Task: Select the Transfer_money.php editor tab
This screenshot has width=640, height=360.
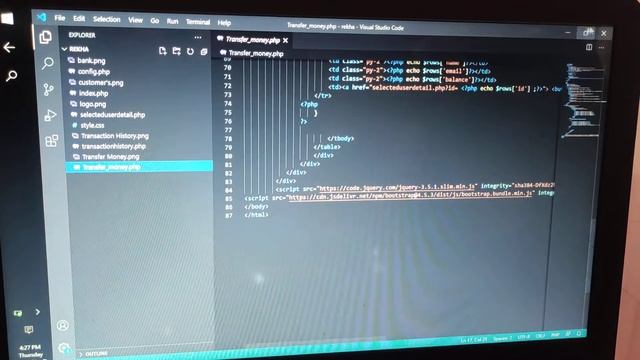Action: click(252, 40)
